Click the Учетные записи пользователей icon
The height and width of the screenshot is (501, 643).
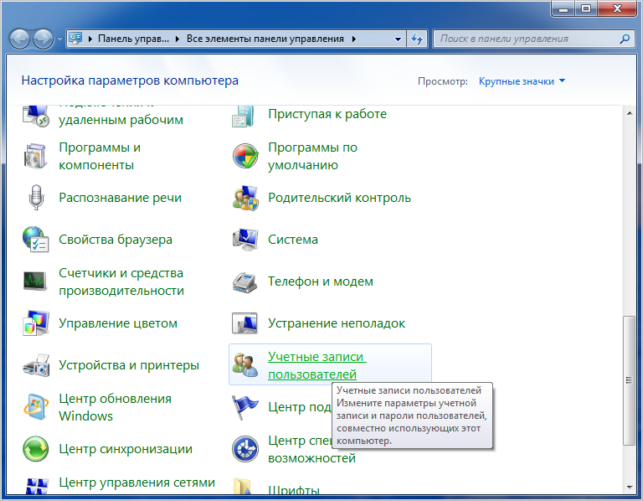click(x=245, y=365)
